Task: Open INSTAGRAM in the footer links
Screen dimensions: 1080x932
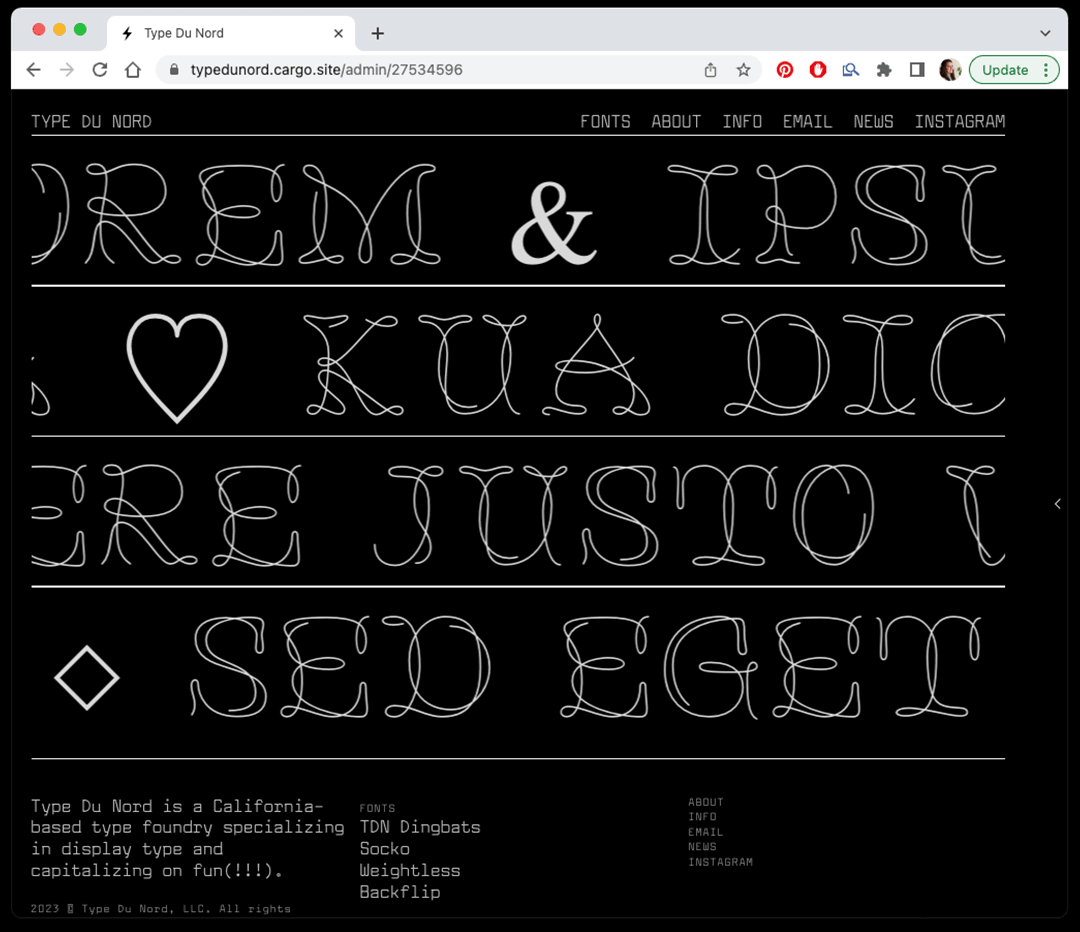Action: pyautogui.click(x=720, y=862)
